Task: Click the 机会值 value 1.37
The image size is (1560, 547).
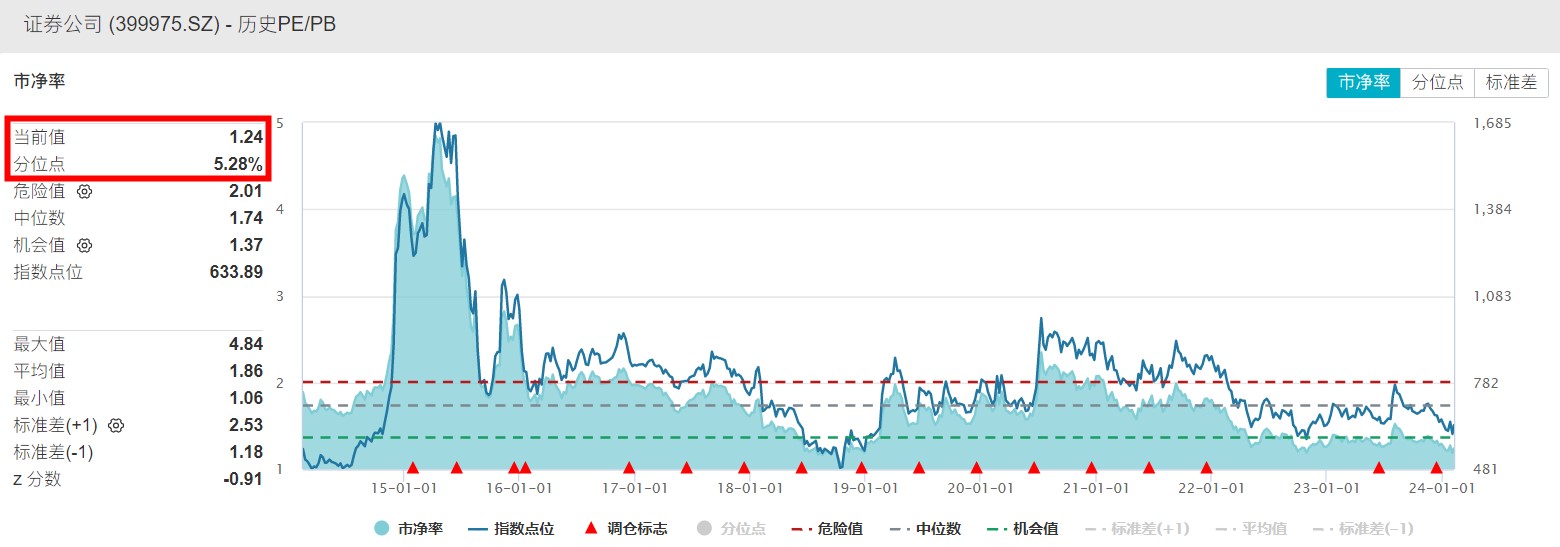Action: (246, 245)
